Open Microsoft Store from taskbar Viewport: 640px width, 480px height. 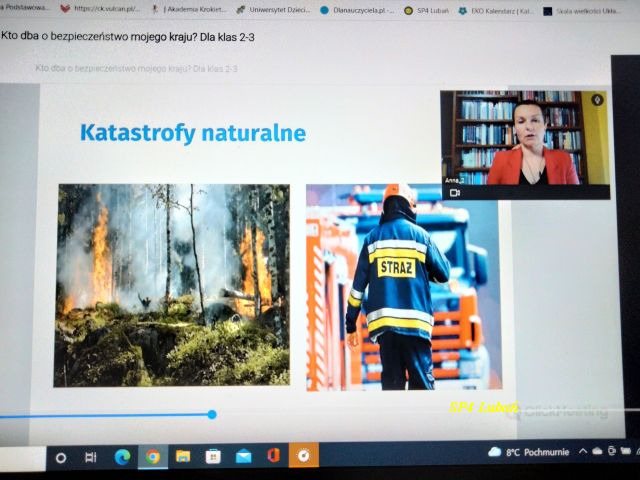tap(213, 456)
